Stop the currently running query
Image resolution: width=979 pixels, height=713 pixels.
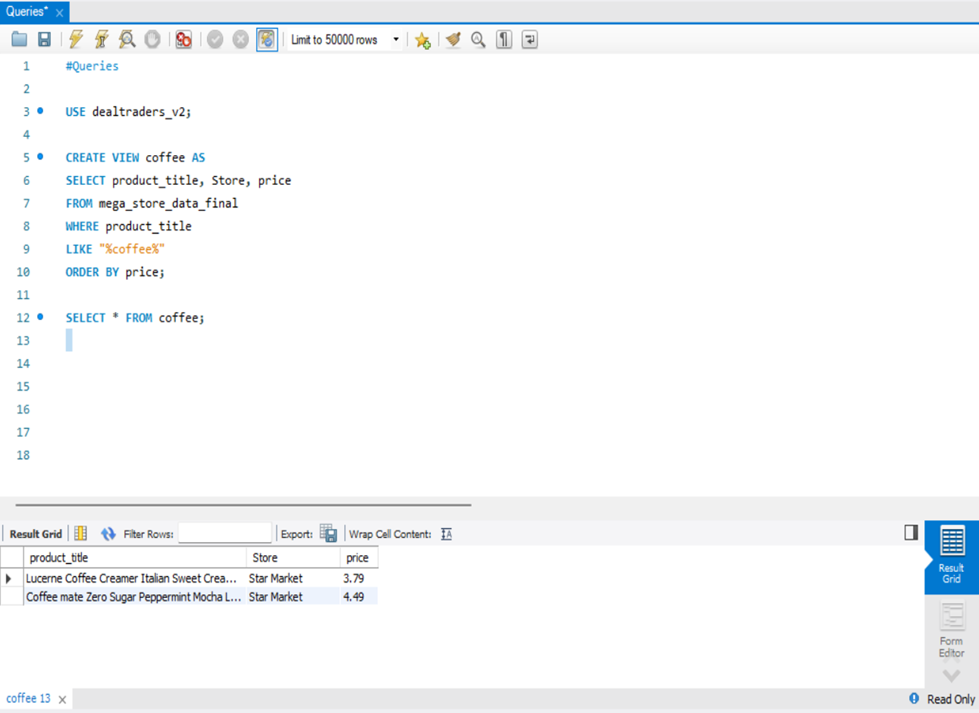click(150, 39)
